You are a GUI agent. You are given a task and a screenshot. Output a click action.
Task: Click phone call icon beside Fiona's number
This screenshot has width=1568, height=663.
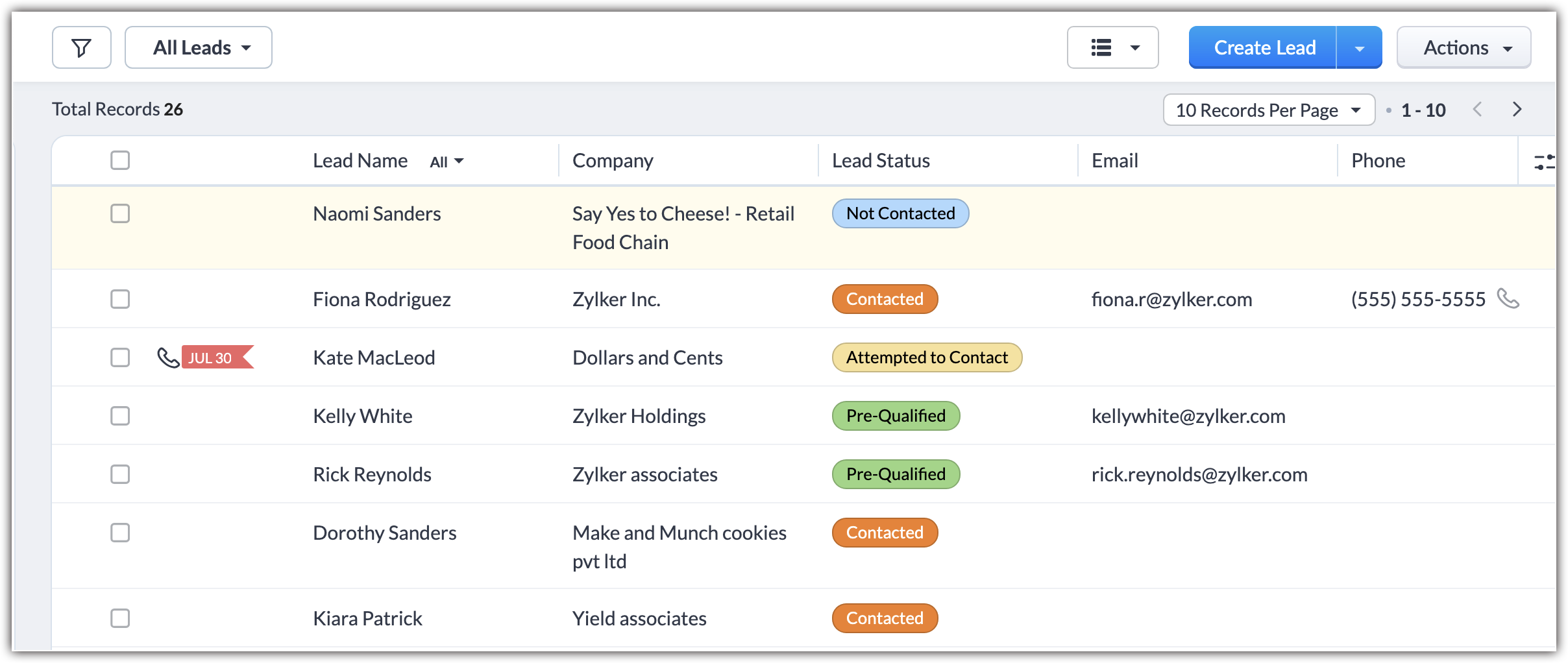click(1508, 298)
